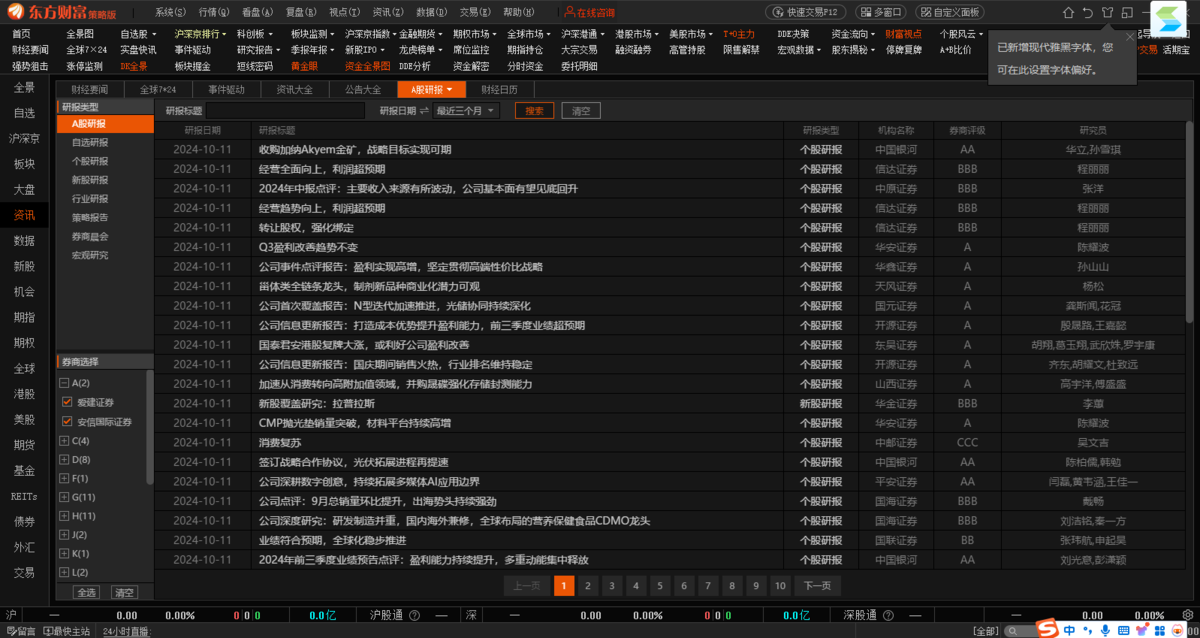Viewport: 1200px width, 638px height.
Task: Select 自选研报 in report types
Action: [x=90, y=142]
